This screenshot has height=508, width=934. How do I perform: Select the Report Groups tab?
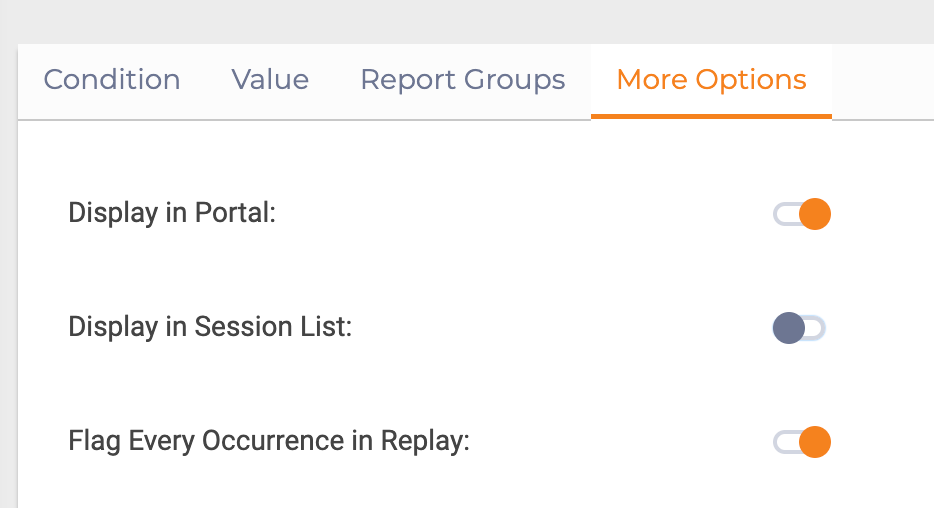462,80
